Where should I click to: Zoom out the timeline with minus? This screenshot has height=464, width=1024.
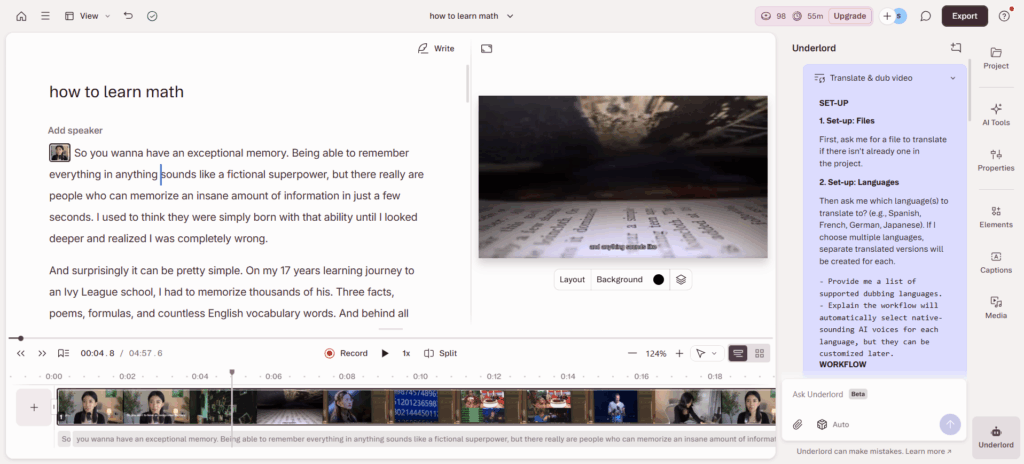632,354
